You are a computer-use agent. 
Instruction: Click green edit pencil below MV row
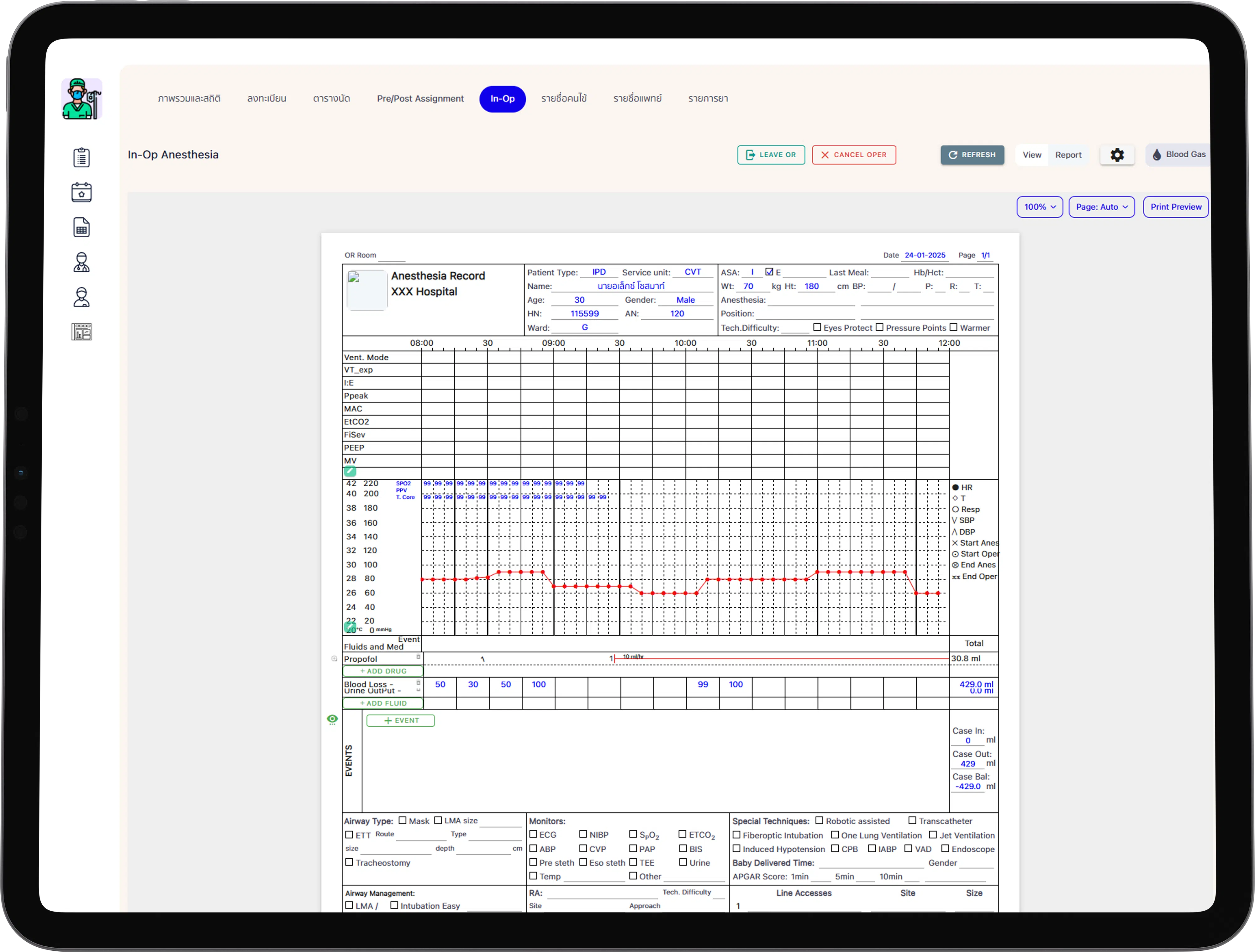[350, 471]
